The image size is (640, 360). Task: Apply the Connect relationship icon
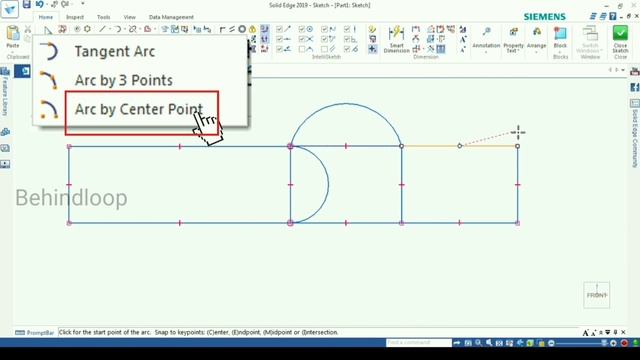pyautogui.click(x=222, y=29)
